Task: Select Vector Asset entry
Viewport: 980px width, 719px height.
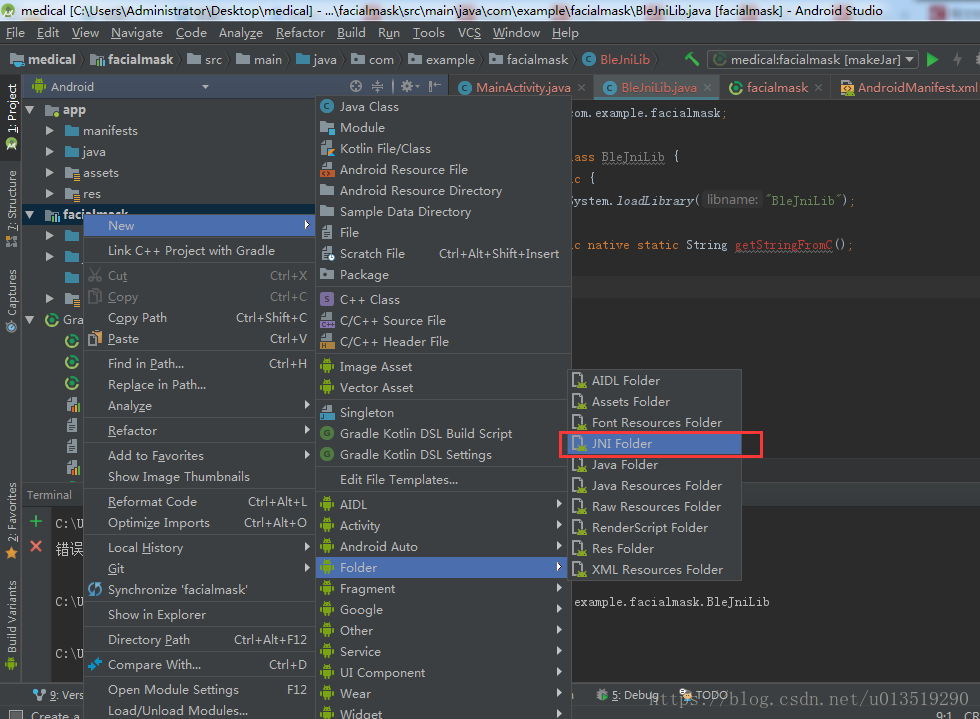Action: pos(444,388)
